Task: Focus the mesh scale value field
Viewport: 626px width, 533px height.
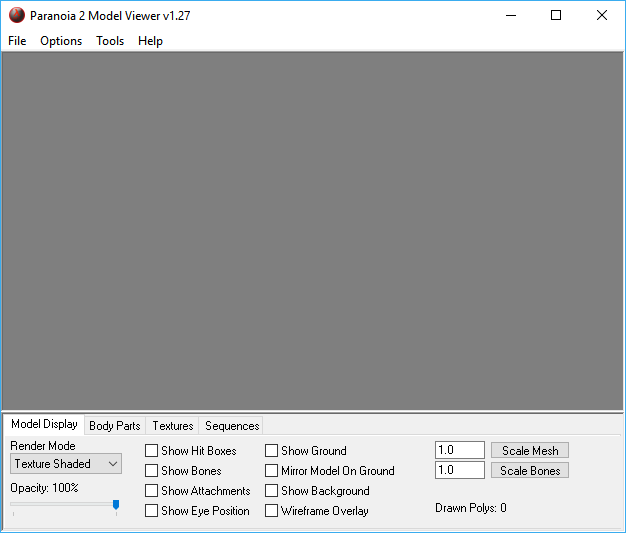Action: pyautogui.click(x=460, y=450)
